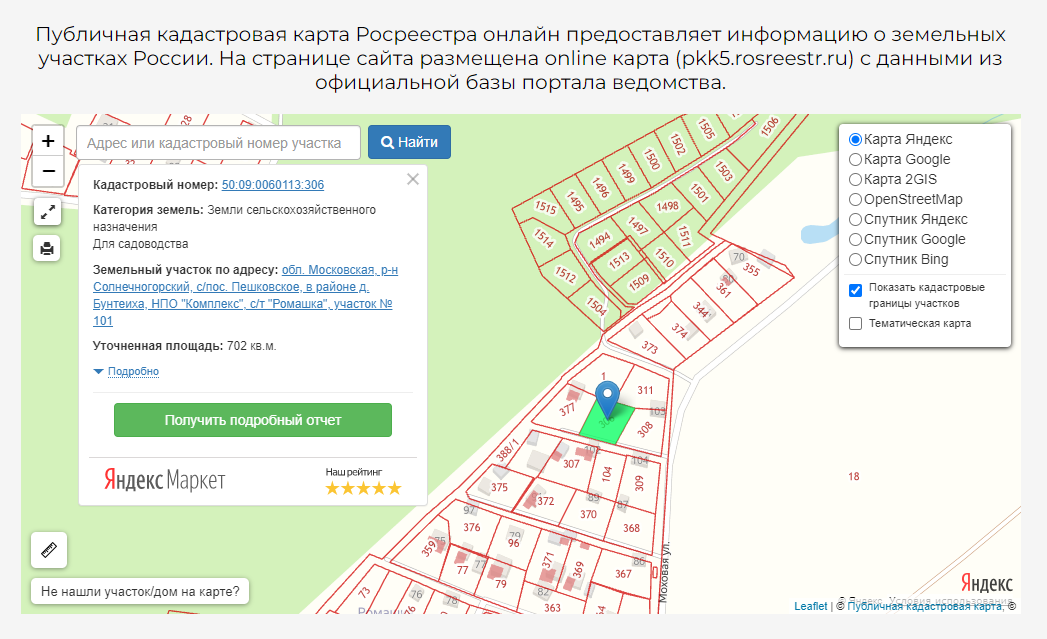Viewport: 1047px width, 639px height.
Task: Click parcel labeled 1512 on map
Action: coord(566,274)
